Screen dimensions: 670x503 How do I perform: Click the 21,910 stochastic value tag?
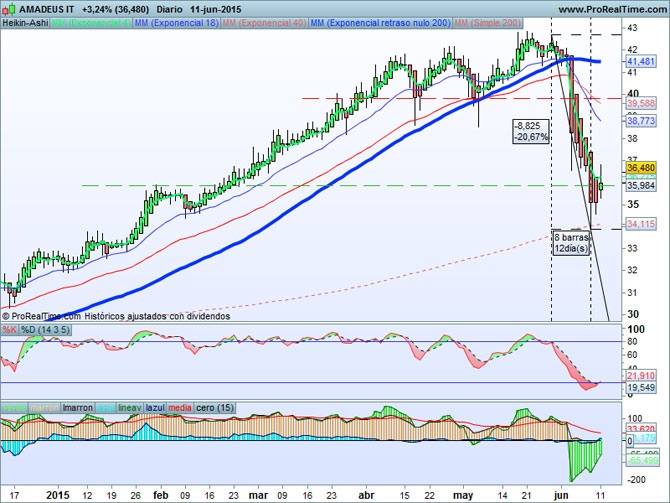[x=641, y=376]
